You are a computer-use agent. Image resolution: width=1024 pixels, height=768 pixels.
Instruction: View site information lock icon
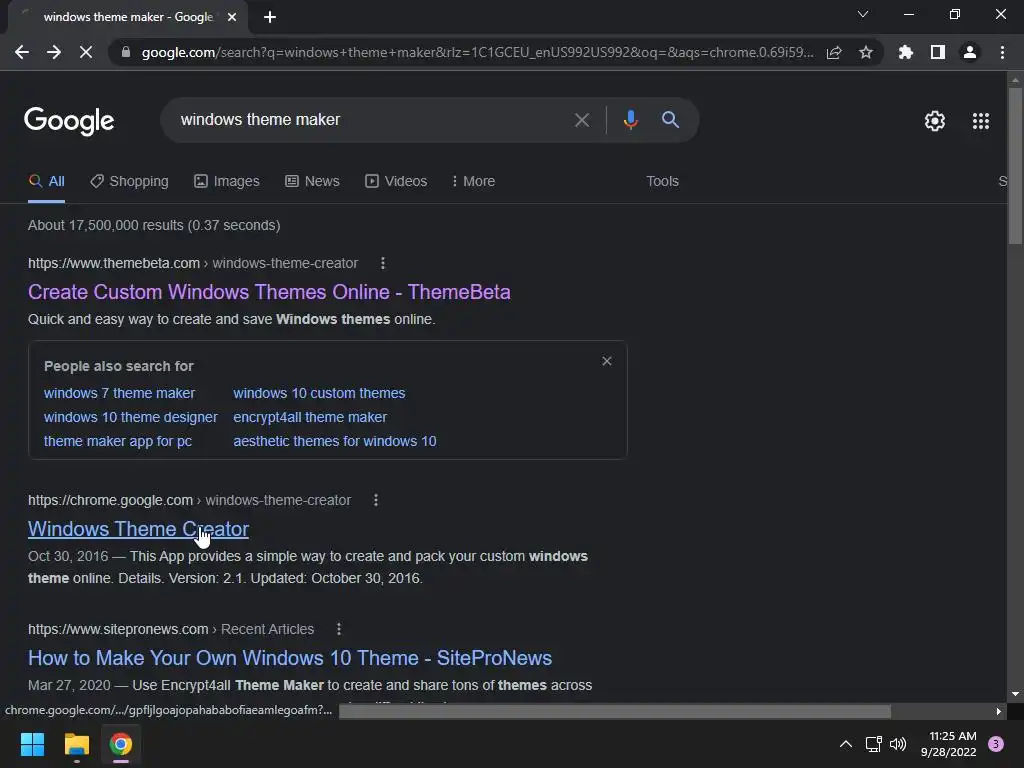pos(126,52)
